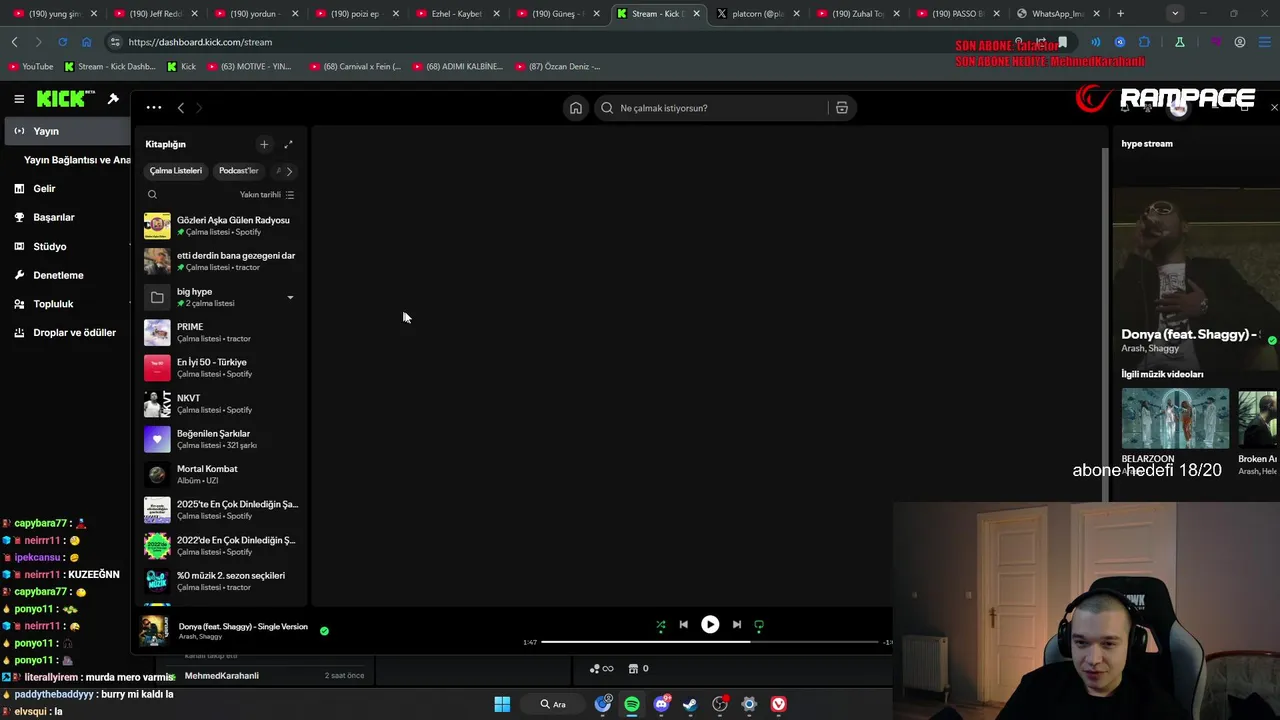The height and width of the screenshot is (720, 1280).
Task: Open Steam from taskbar
Action: tap(690, 704)
